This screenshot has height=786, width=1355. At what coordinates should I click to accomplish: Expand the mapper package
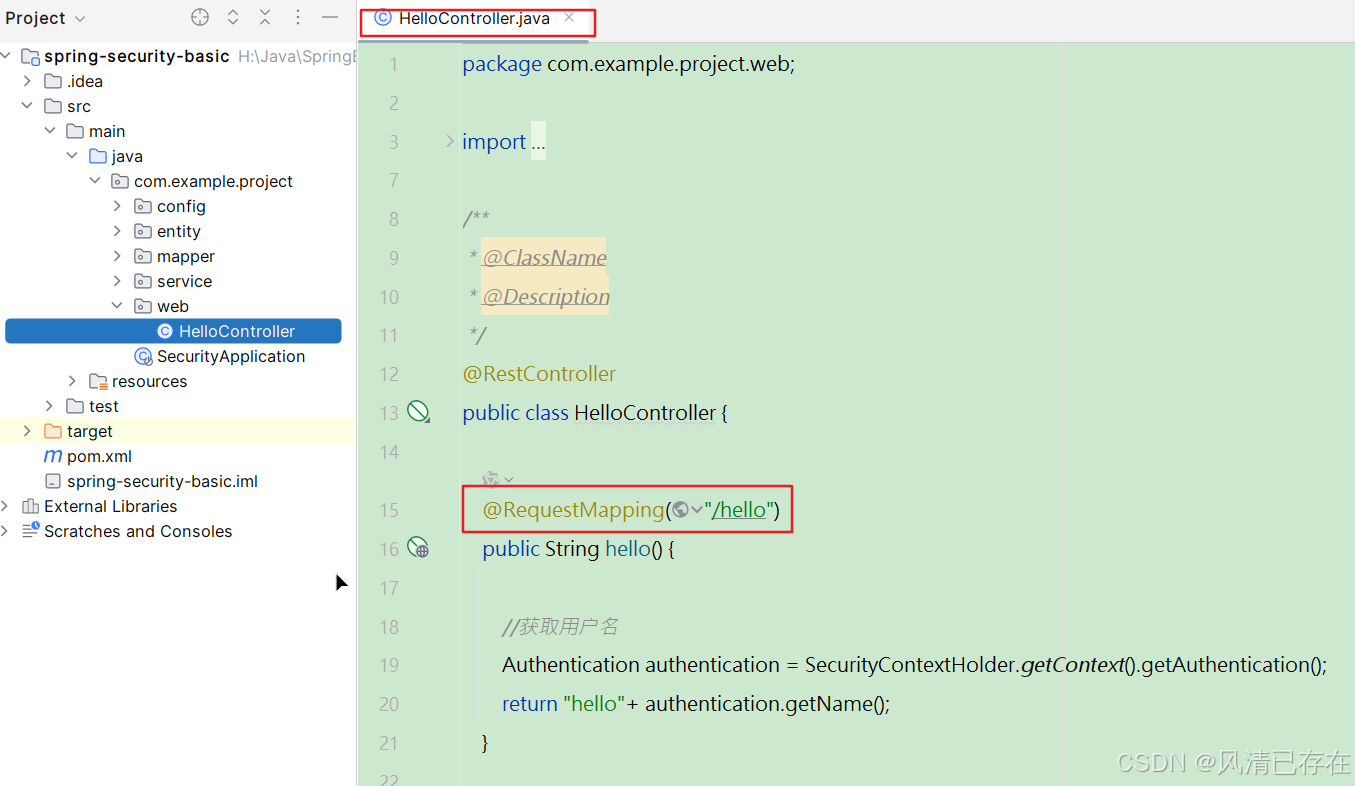(x=117, y=256)
